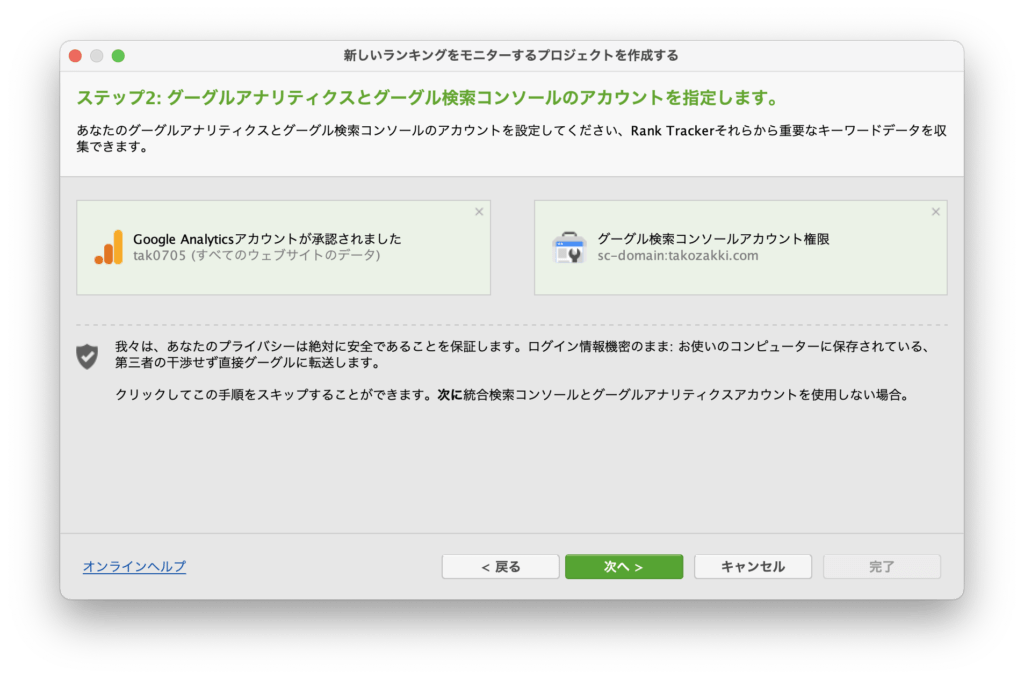The image size is (1024, 679).
Task: Remove the Google Analytics account card
Action: (479, 212)
